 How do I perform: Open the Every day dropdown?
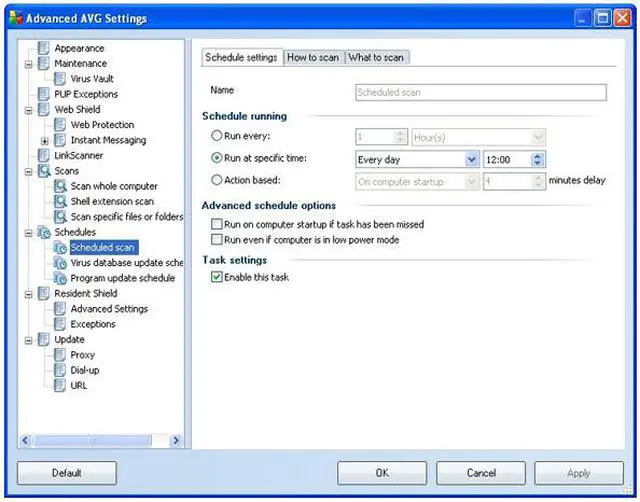tap(471, 160)
